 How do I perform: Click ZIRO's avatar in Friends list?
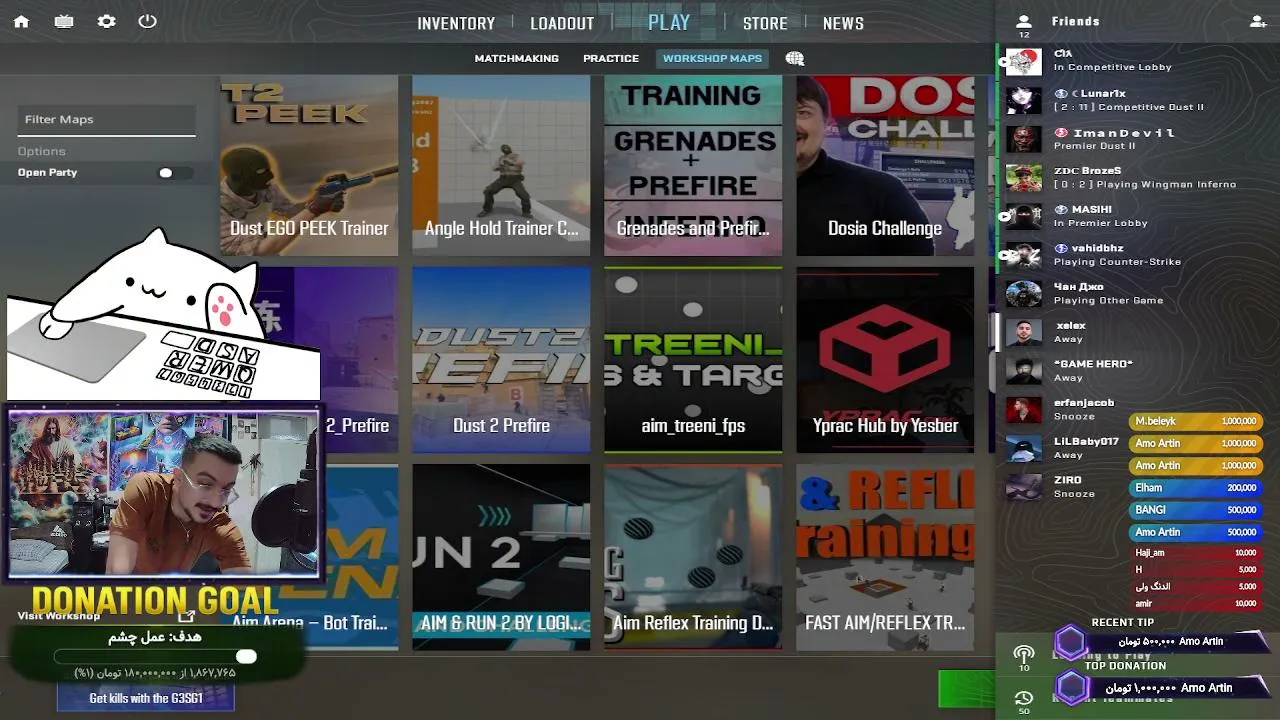tap(1023, 487)
